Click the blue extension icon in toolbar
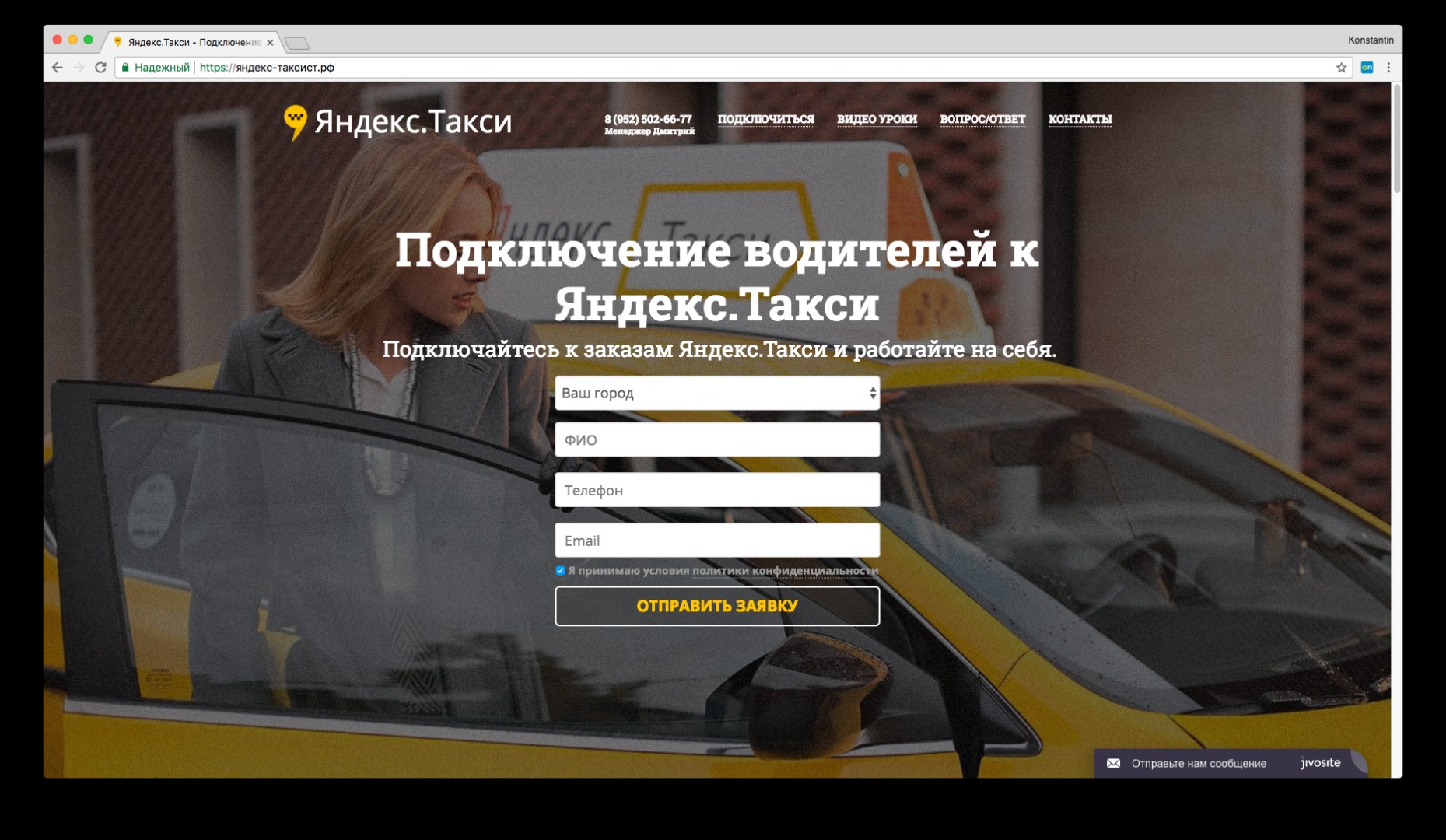 pyautogui.click(x=1367, y=68)
